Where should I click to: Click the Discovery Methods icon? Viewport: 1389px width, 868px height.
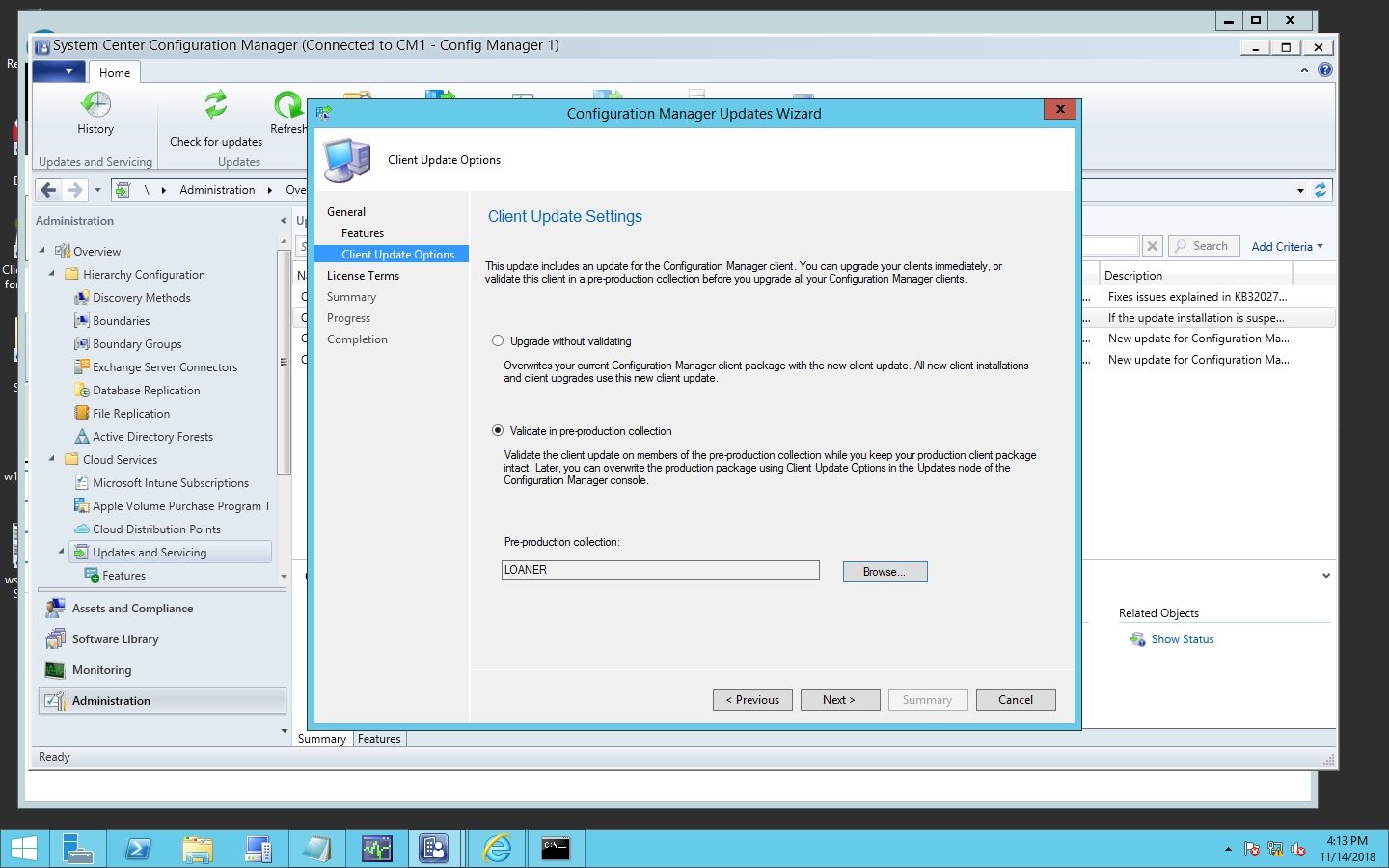pyautogui.click(x=82, y=298)
